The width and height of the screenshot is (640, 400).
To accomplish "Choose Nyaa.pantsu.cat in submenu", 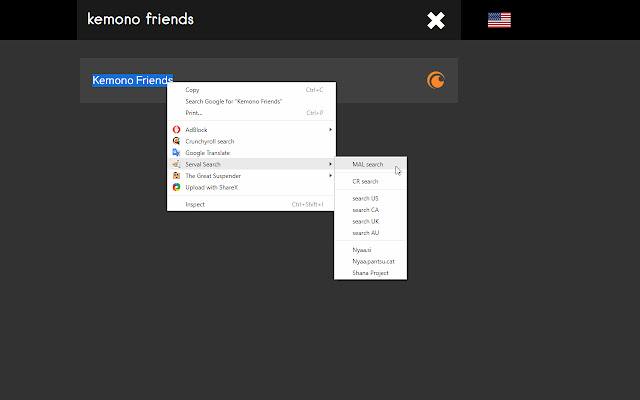I will (371, 261).
